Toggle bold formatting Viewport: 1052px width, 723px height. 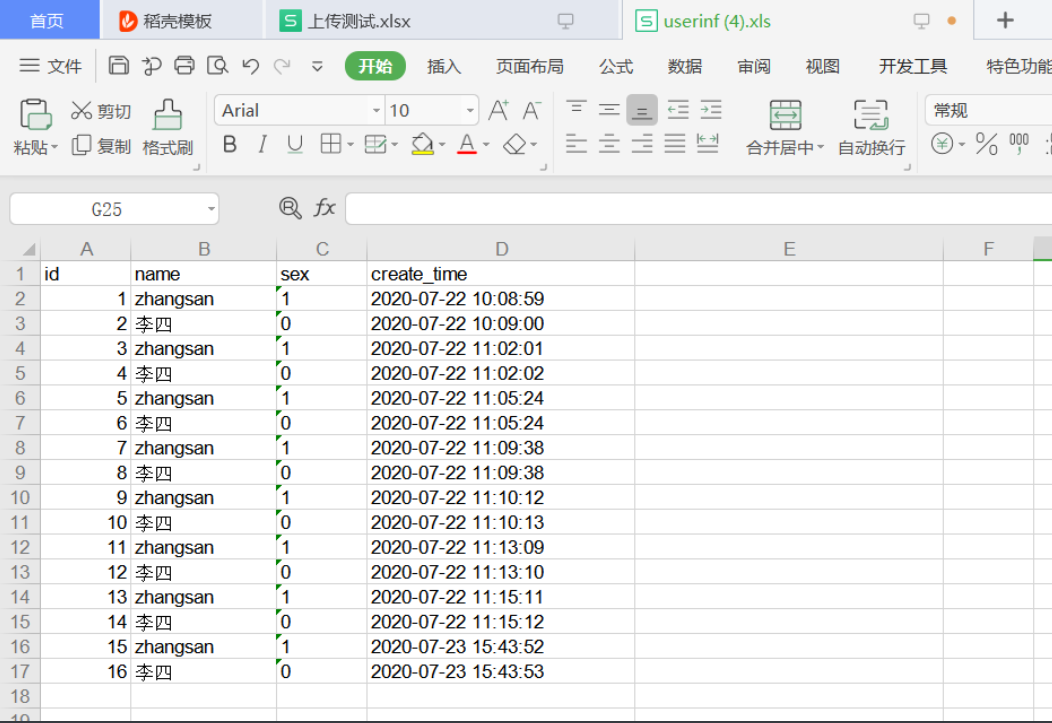[229, 144]
